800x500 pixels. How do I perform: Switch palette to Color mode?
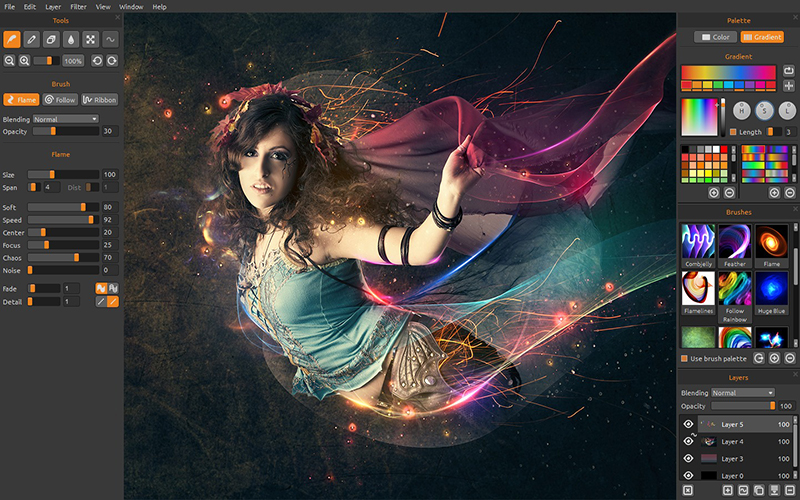point(715,37)
